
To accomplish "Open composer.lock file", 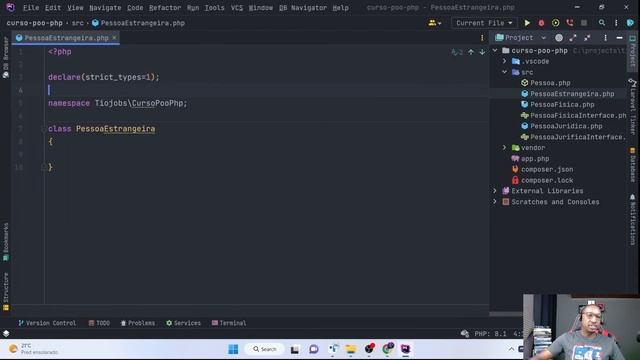I will [x=547, y=180].
